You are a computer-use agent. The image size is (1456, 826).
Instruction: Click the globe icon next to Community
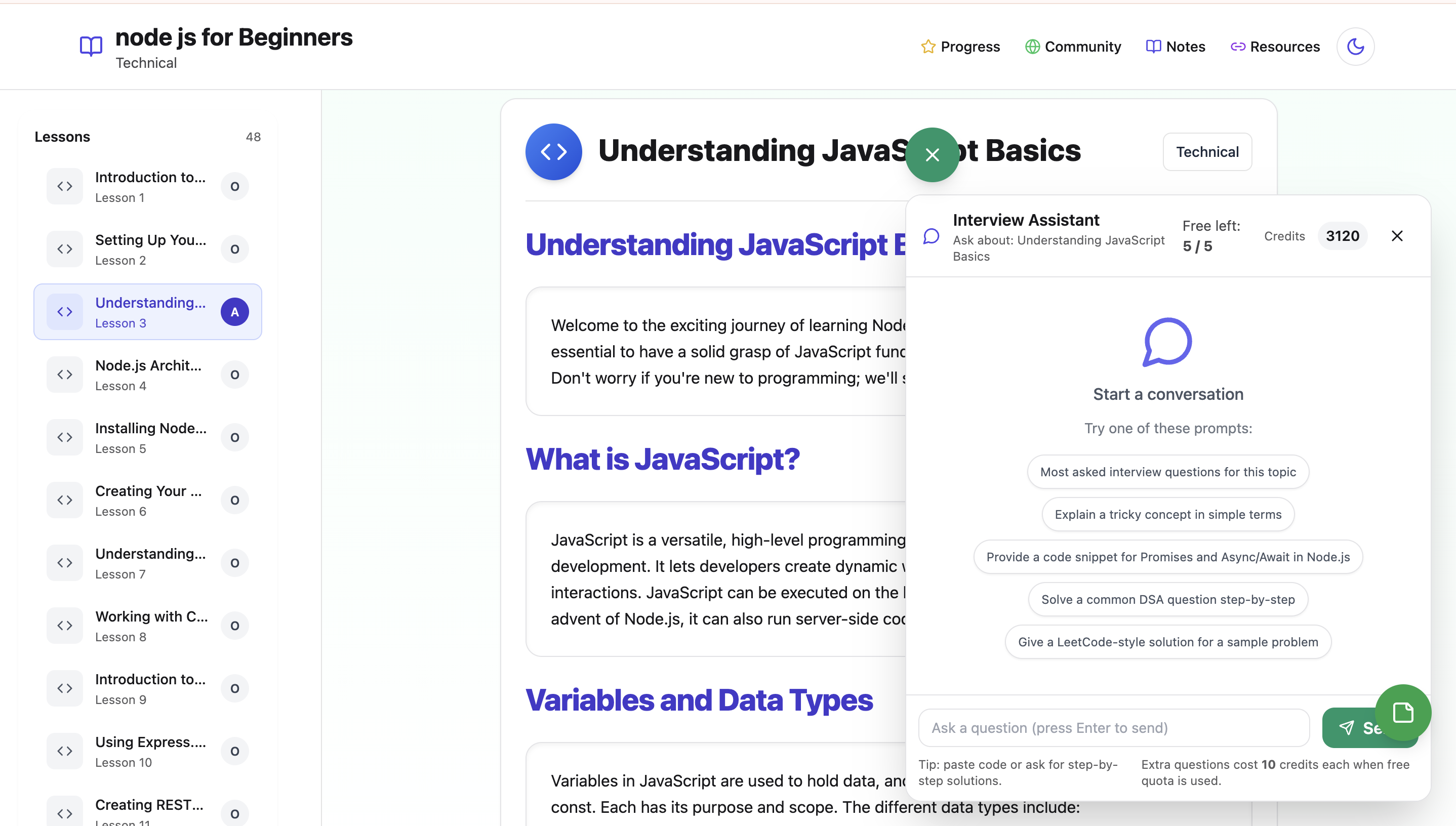click(x=1033, y=47)
